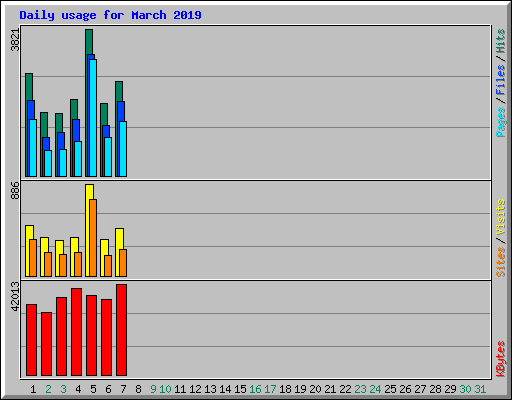Click green day 2 axis label
This screenshot has width=512, height=400.
pyautogui.click(x=48, y=389)
